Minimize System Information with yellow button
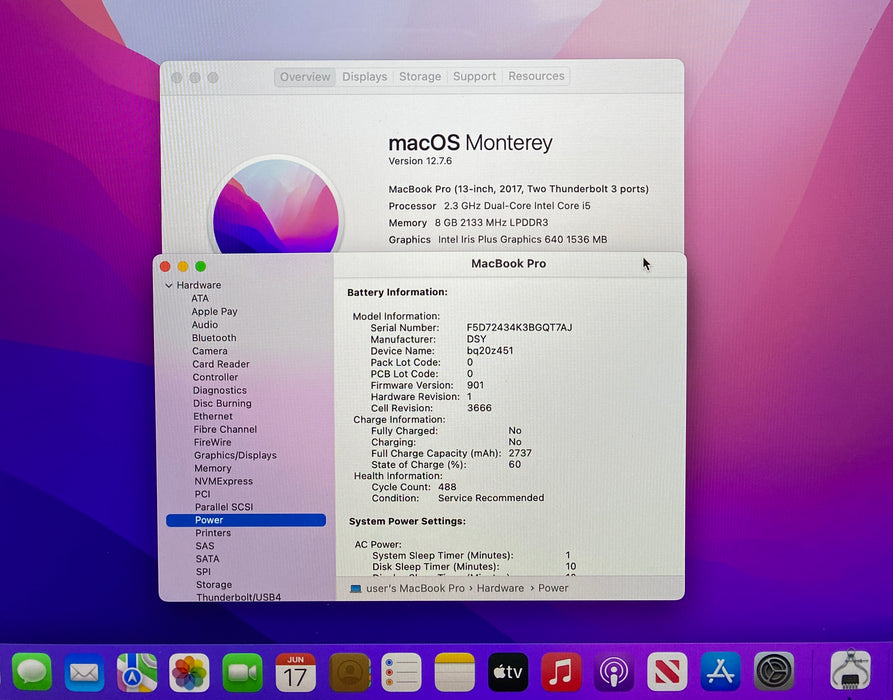The width and height of the screenshot is (893, 700). [183, 267]
